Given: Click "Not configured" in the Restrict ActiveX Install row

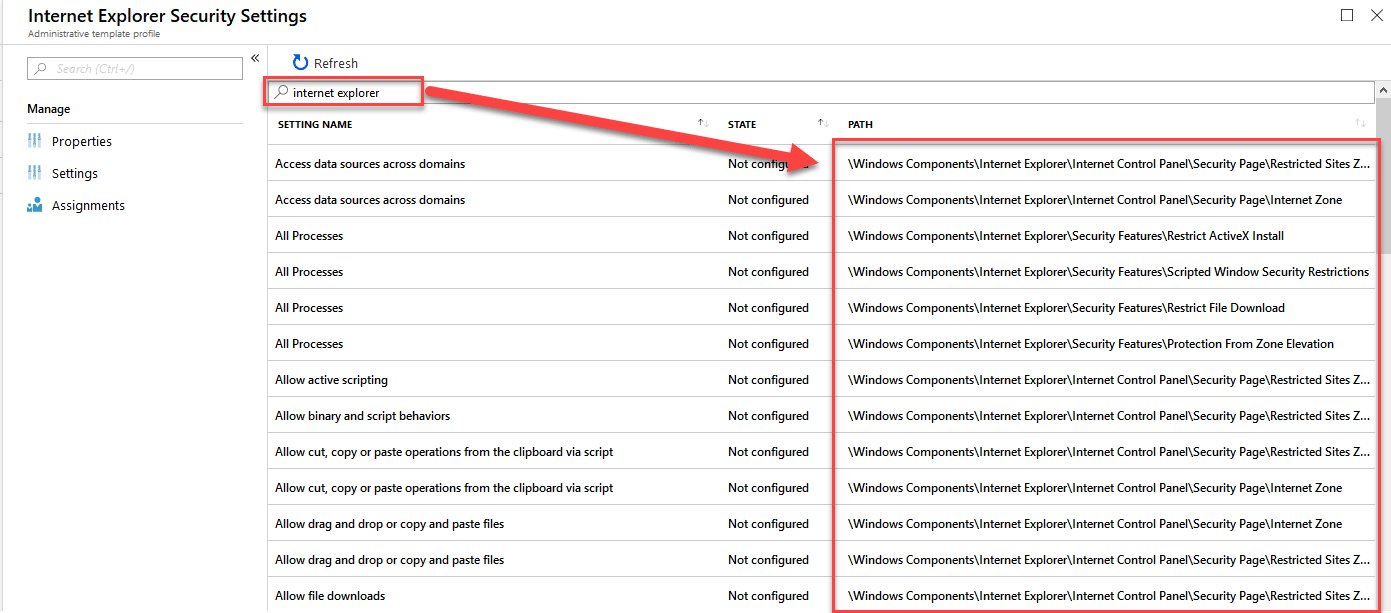Looking at the screenshot, I should click(x=768, y=235).
